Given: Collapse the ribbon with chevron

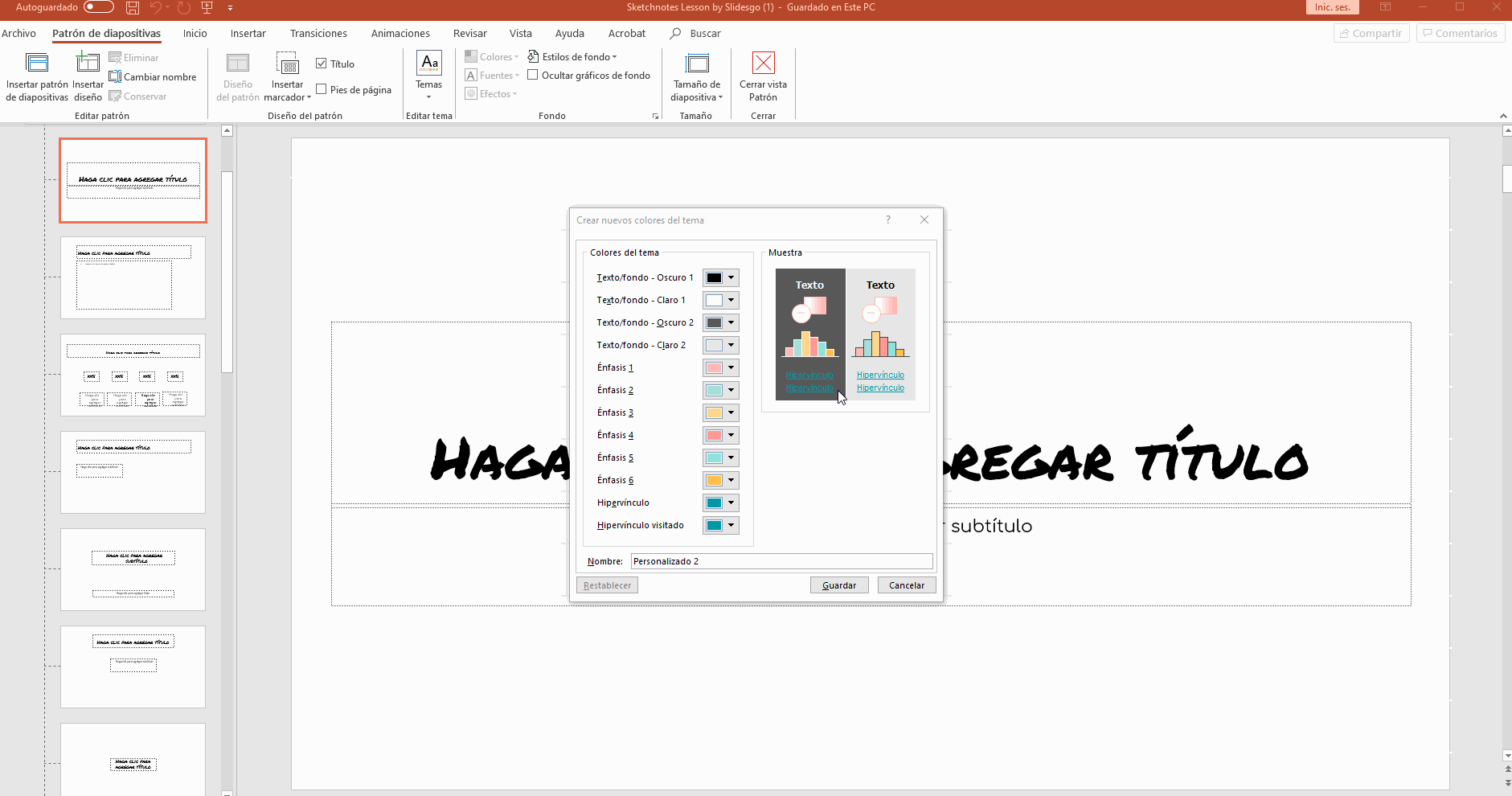Looking at the screenshot, I should (1503, 117).
